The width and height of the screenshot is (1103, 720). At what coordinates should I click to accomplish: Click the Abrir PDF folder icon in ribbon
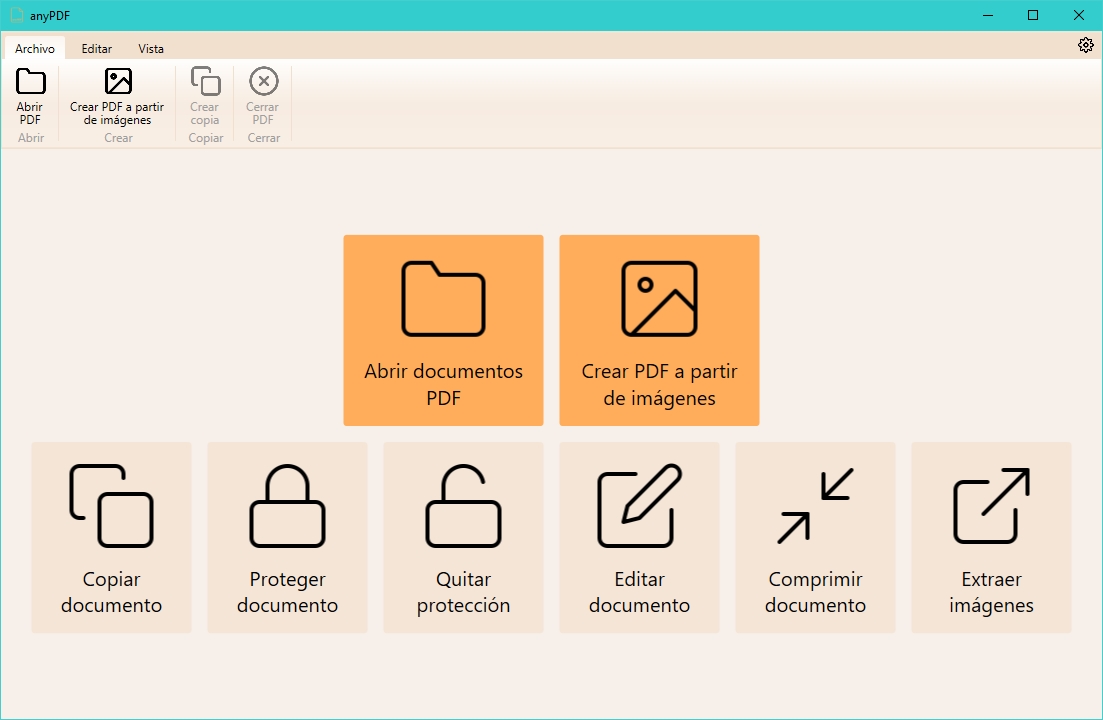(x=30, y=82)
